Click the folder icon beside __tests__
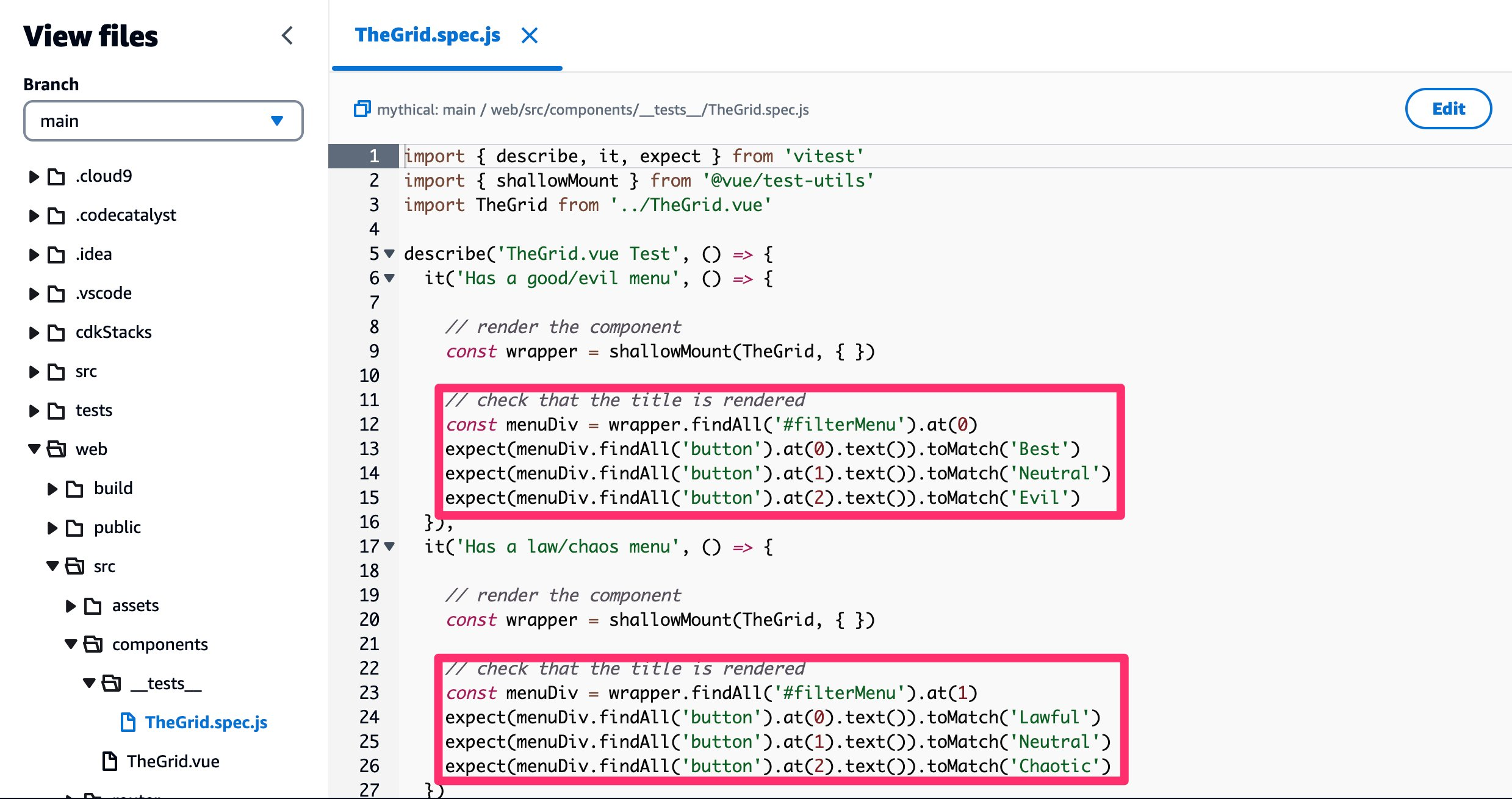The image size is (1512, 799). click(x=113, y=683)
